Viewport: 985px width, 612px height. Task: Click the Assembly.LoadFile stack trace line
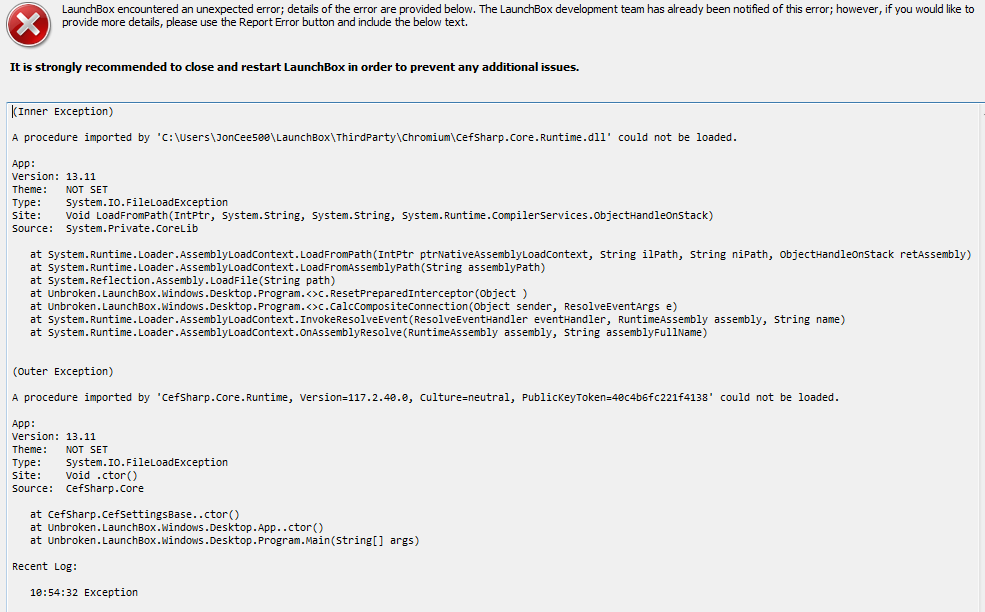(183, 280)
